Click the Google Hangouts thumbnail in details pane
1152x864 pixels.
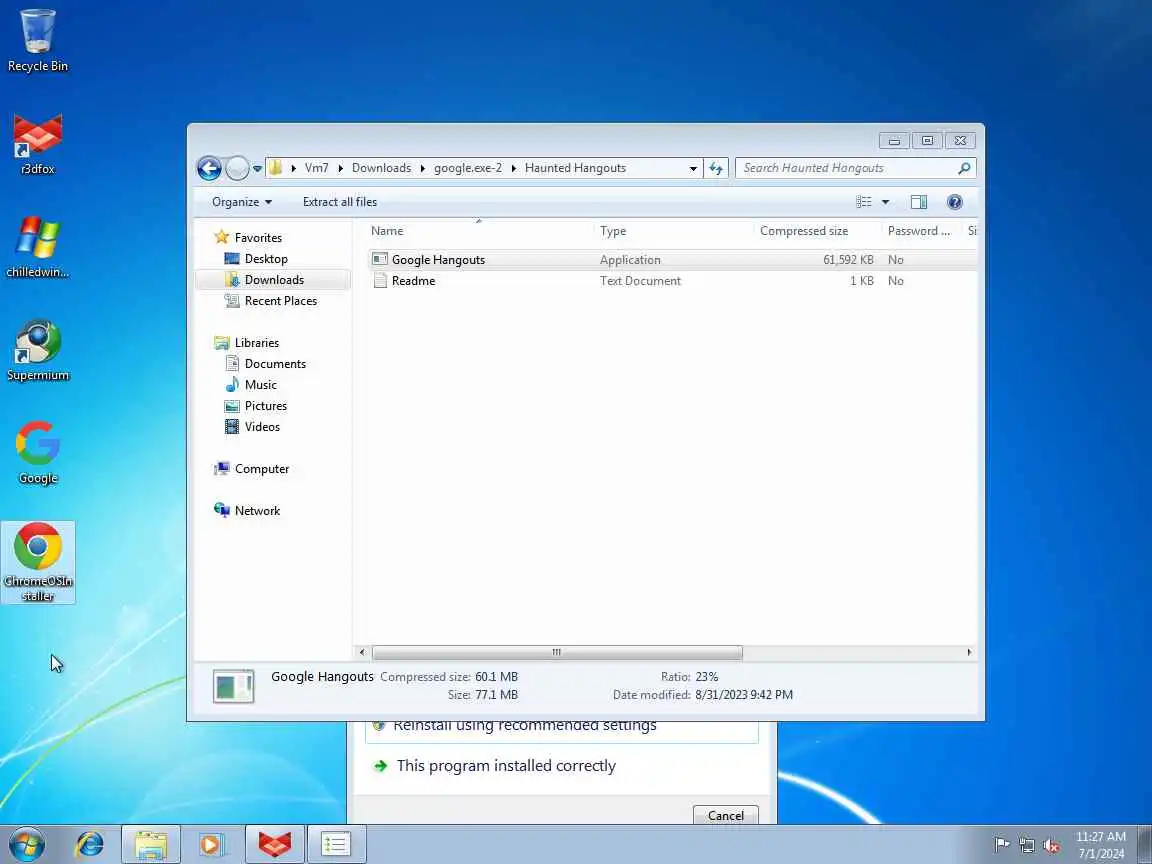234,686
